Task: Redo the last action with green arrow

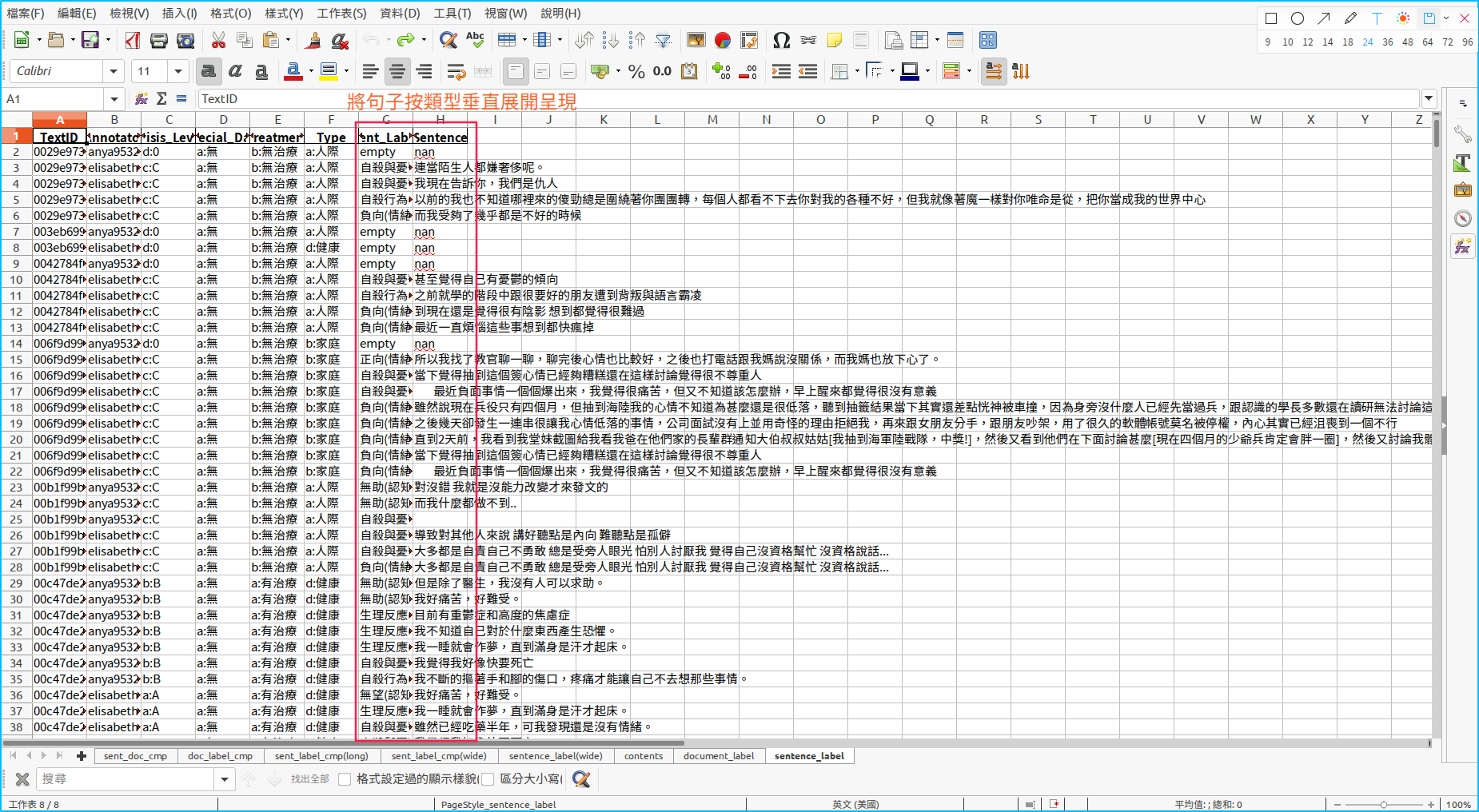Action: coord(406,40)
